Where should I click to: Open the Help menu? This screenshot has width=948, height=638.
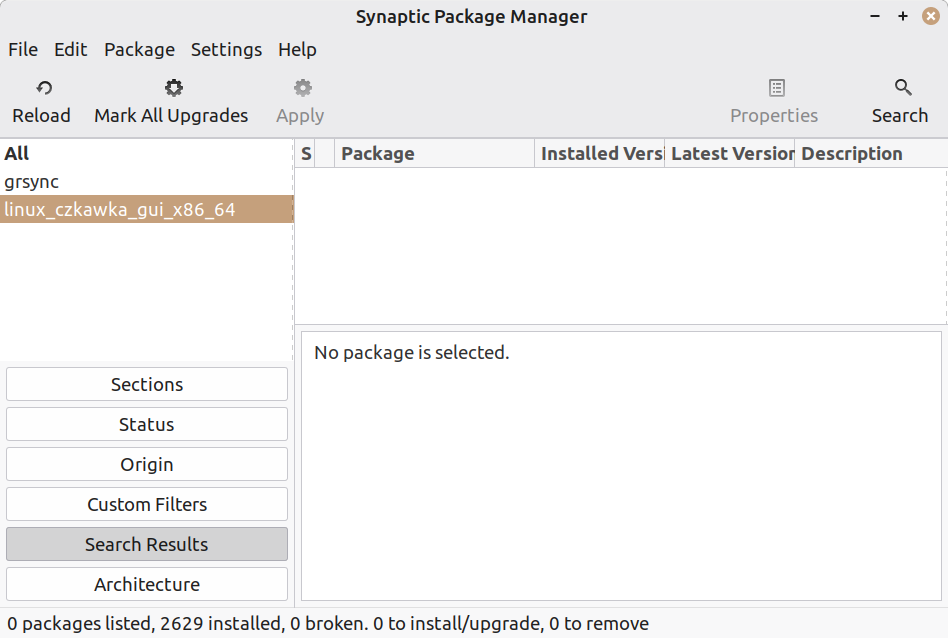point(297,49)
